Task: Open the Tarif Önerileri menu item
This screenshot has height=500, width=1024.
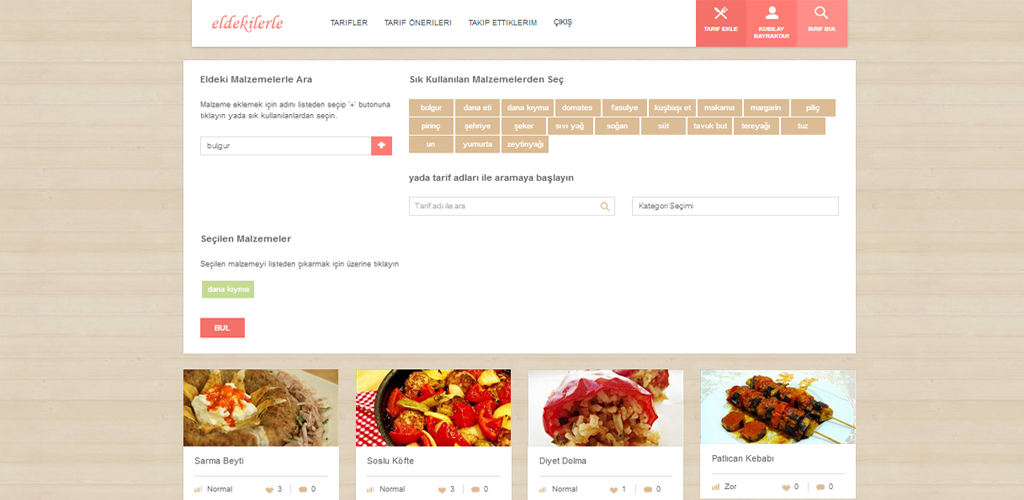Action: 418,23
